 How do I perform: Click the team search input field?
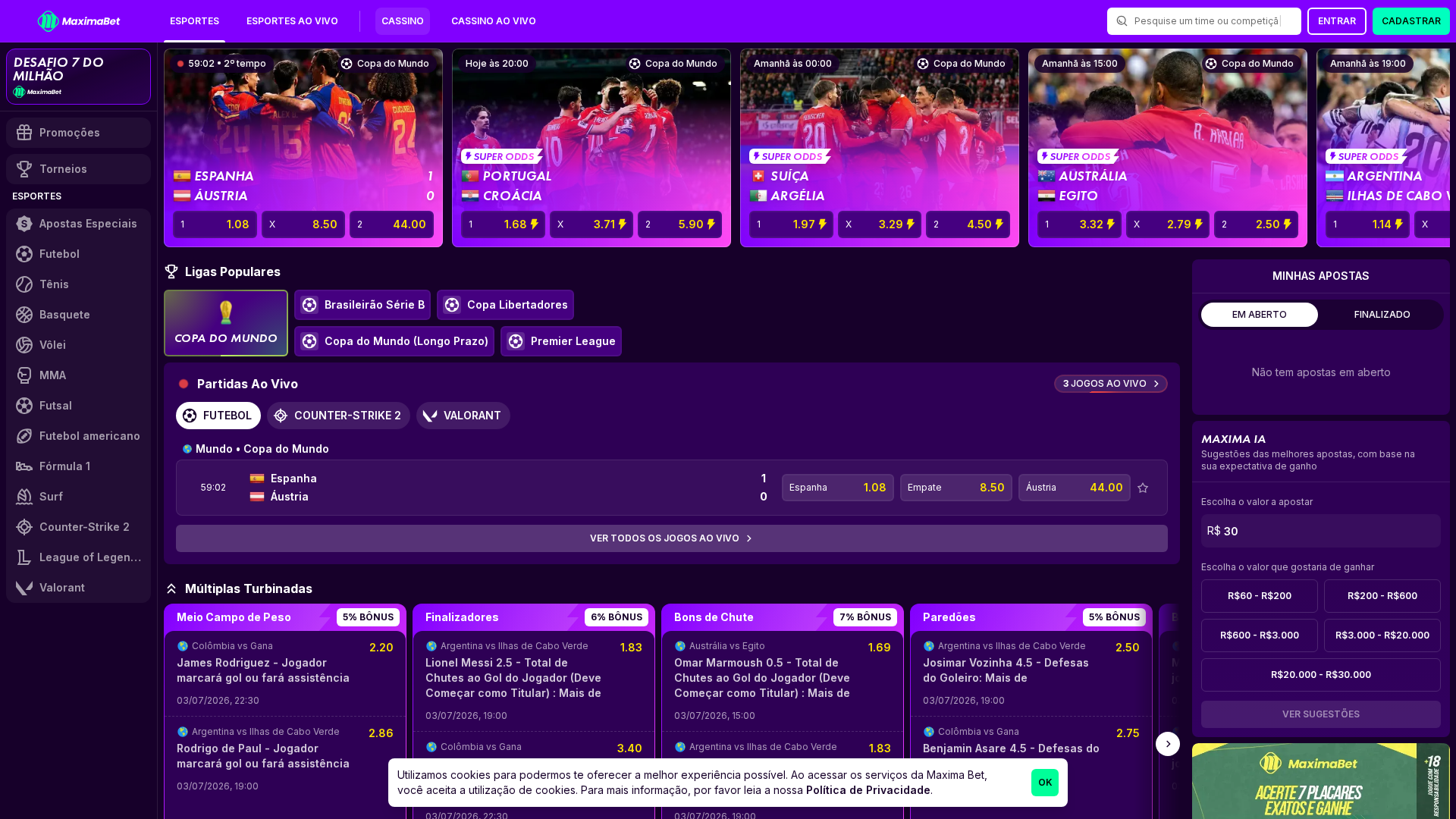(x=1204, y=21)
